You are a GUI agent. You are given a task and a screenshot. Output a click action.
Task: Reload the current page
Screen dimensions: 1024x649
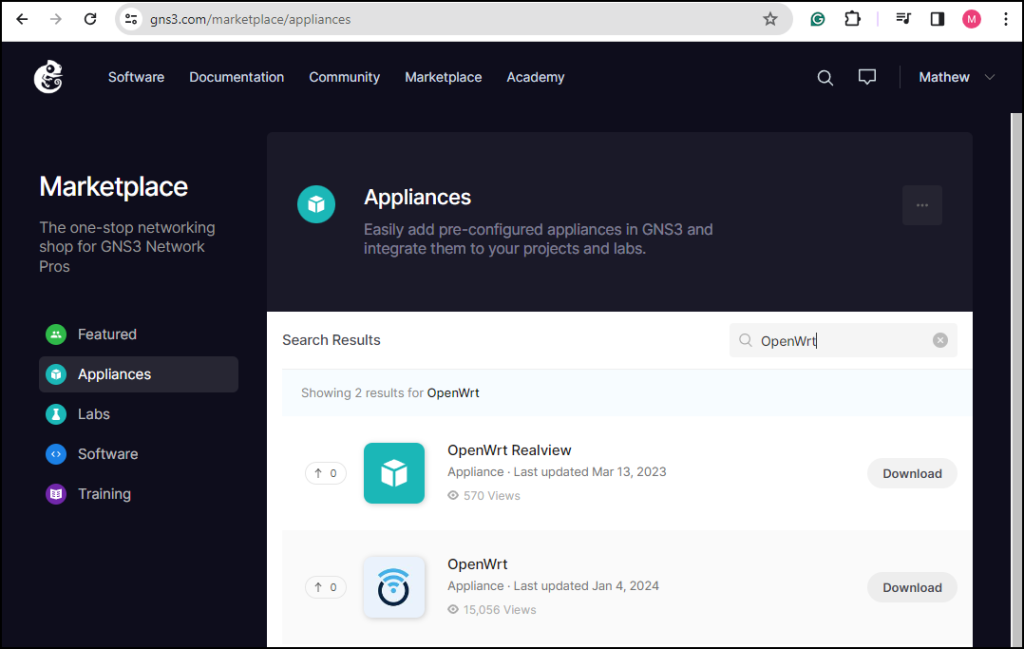90,20
